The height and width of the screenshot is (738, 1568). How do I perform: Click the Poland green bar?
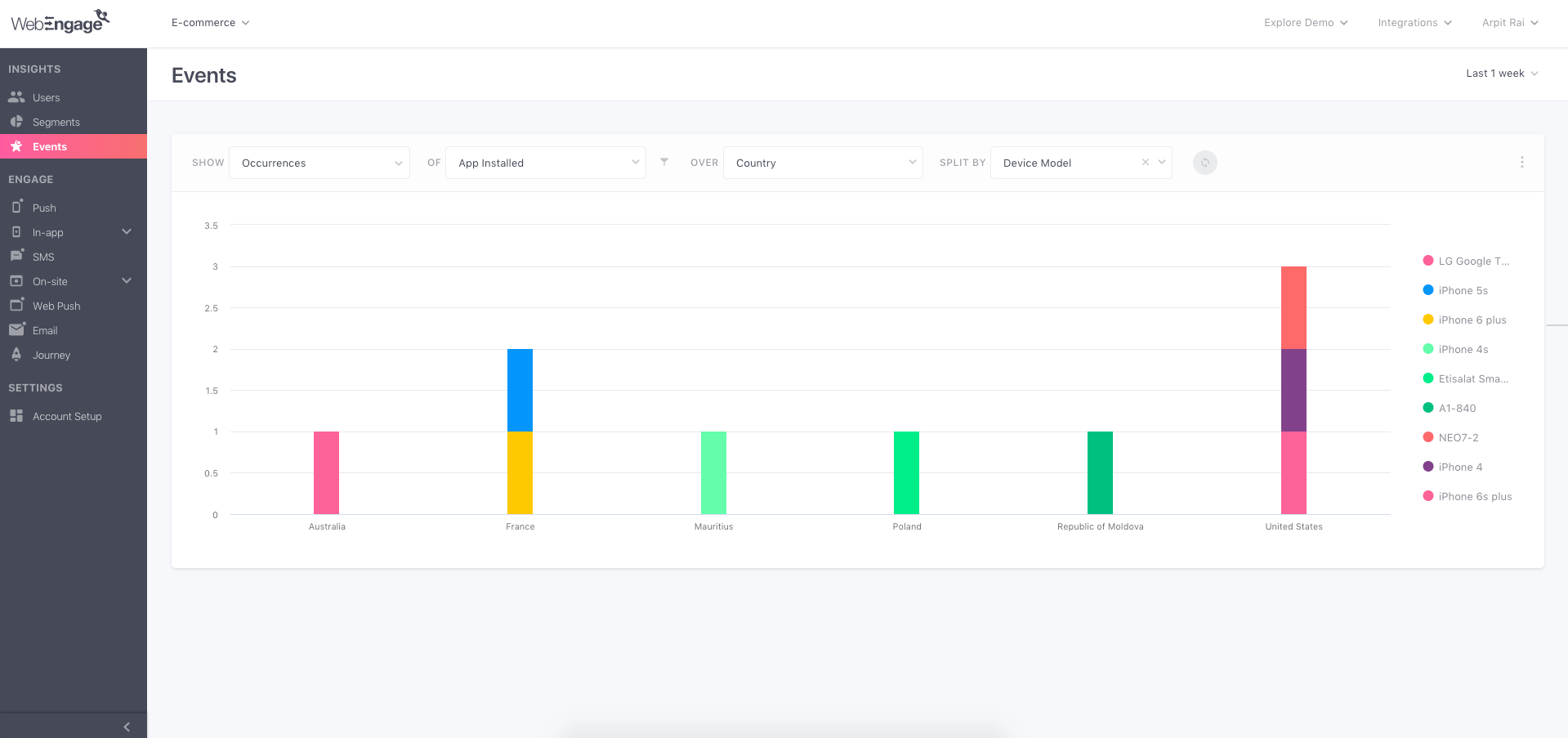click(906, 472)
